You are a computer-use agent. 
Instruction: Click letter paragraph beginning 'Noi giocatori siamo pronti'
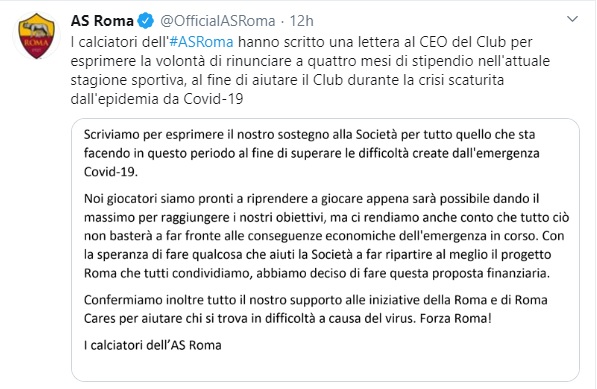pos(327,236)
